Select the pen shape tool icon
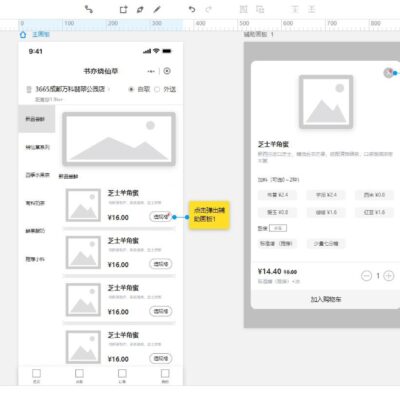The width and height of the screenshot is (400, 400). tap(140, 9)
